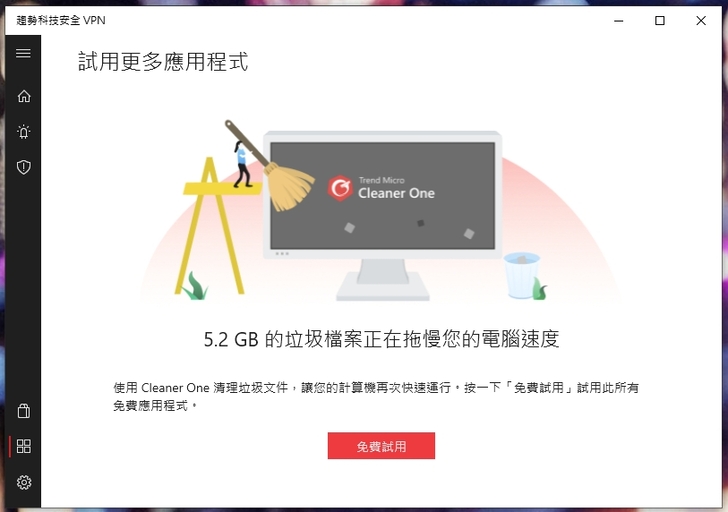
Task: Maximize the VPN window
Action: point(660,20)
